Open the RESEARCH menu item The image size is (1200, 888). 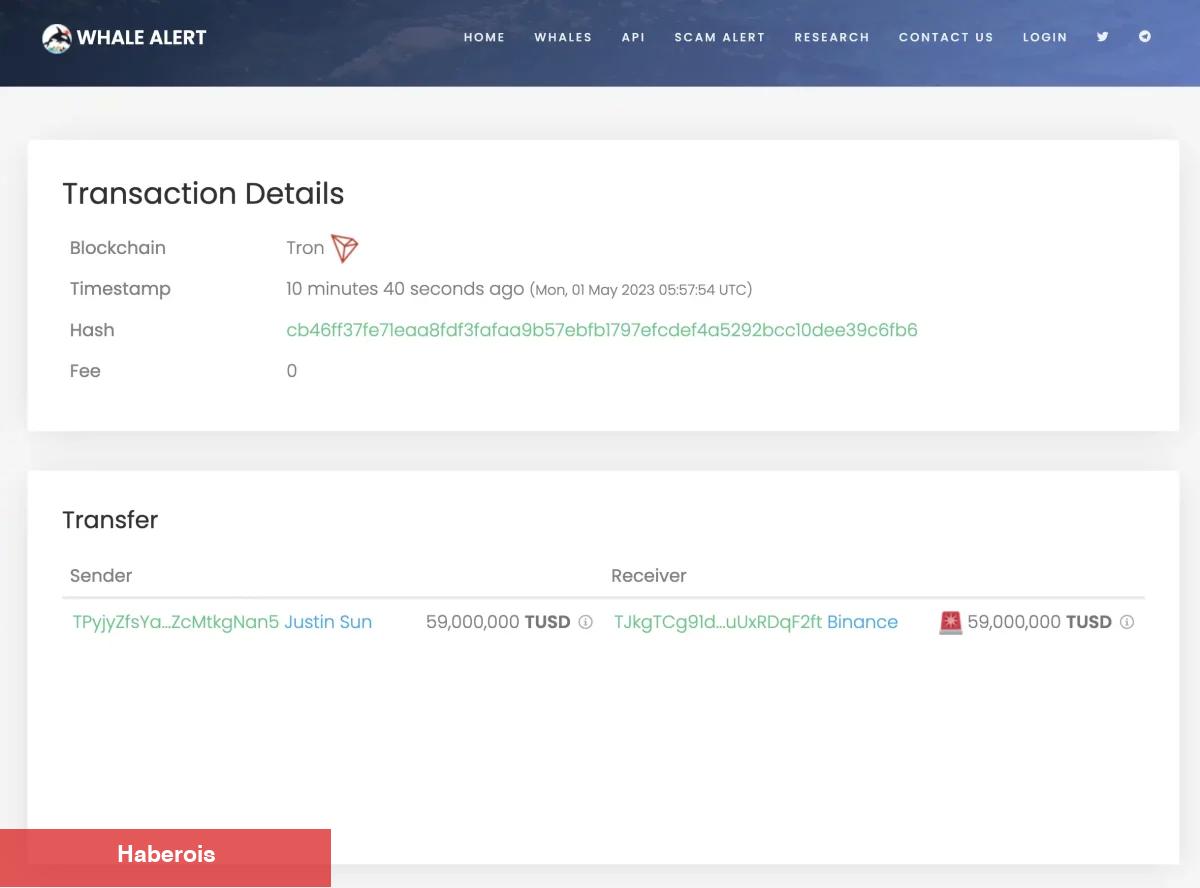pyautogui.click(x=832, y=37)
